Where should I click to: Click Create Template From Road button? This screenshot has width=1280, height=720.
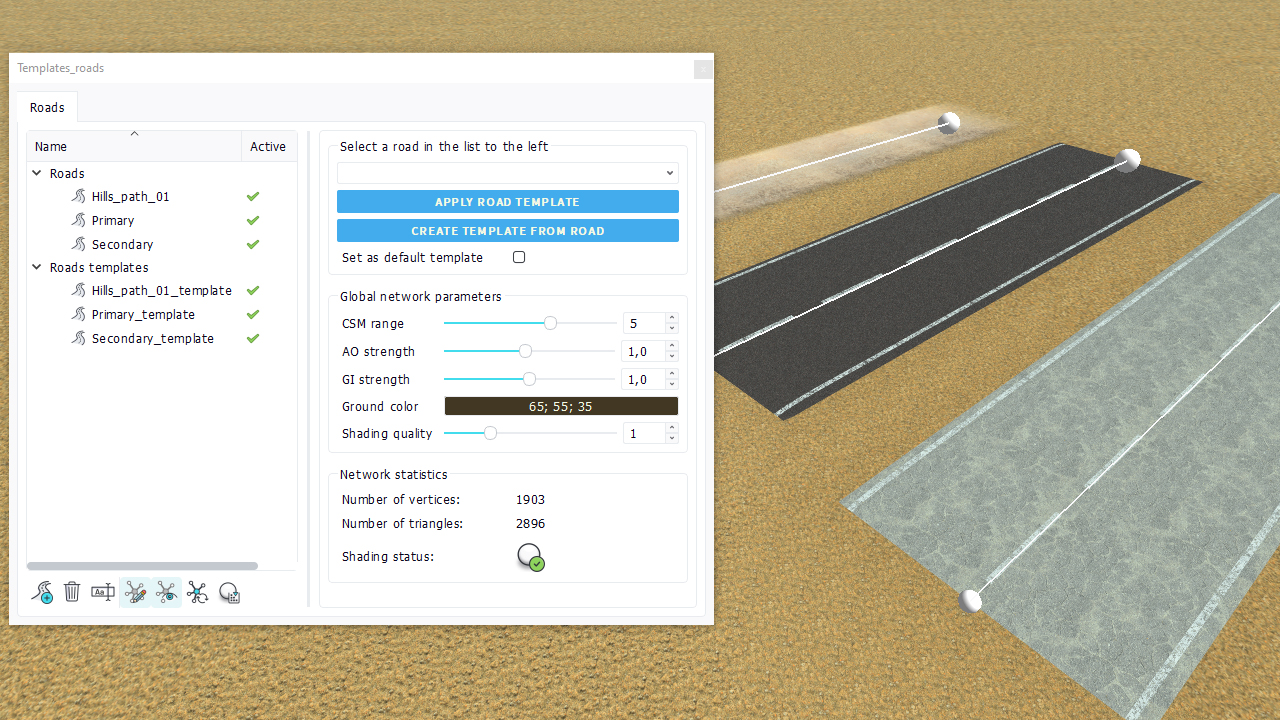[x=508, y=231]
